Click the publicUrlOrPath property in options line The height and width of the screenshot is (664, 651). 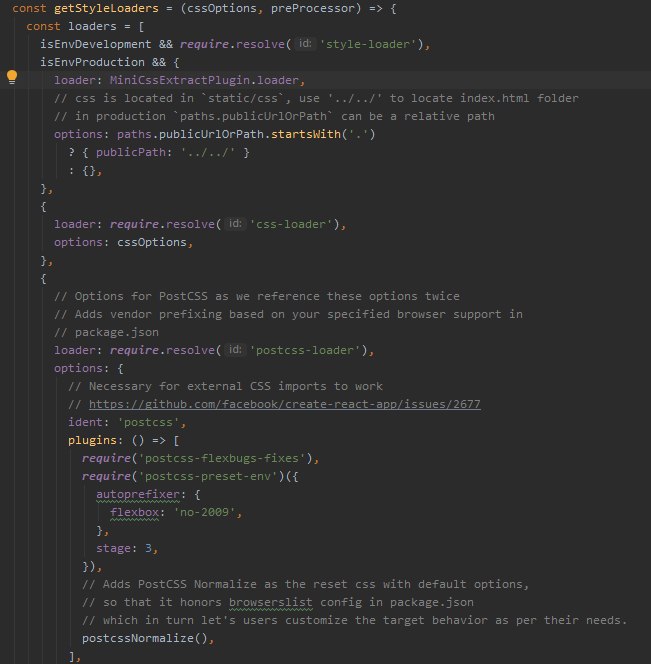pos(211,134)
